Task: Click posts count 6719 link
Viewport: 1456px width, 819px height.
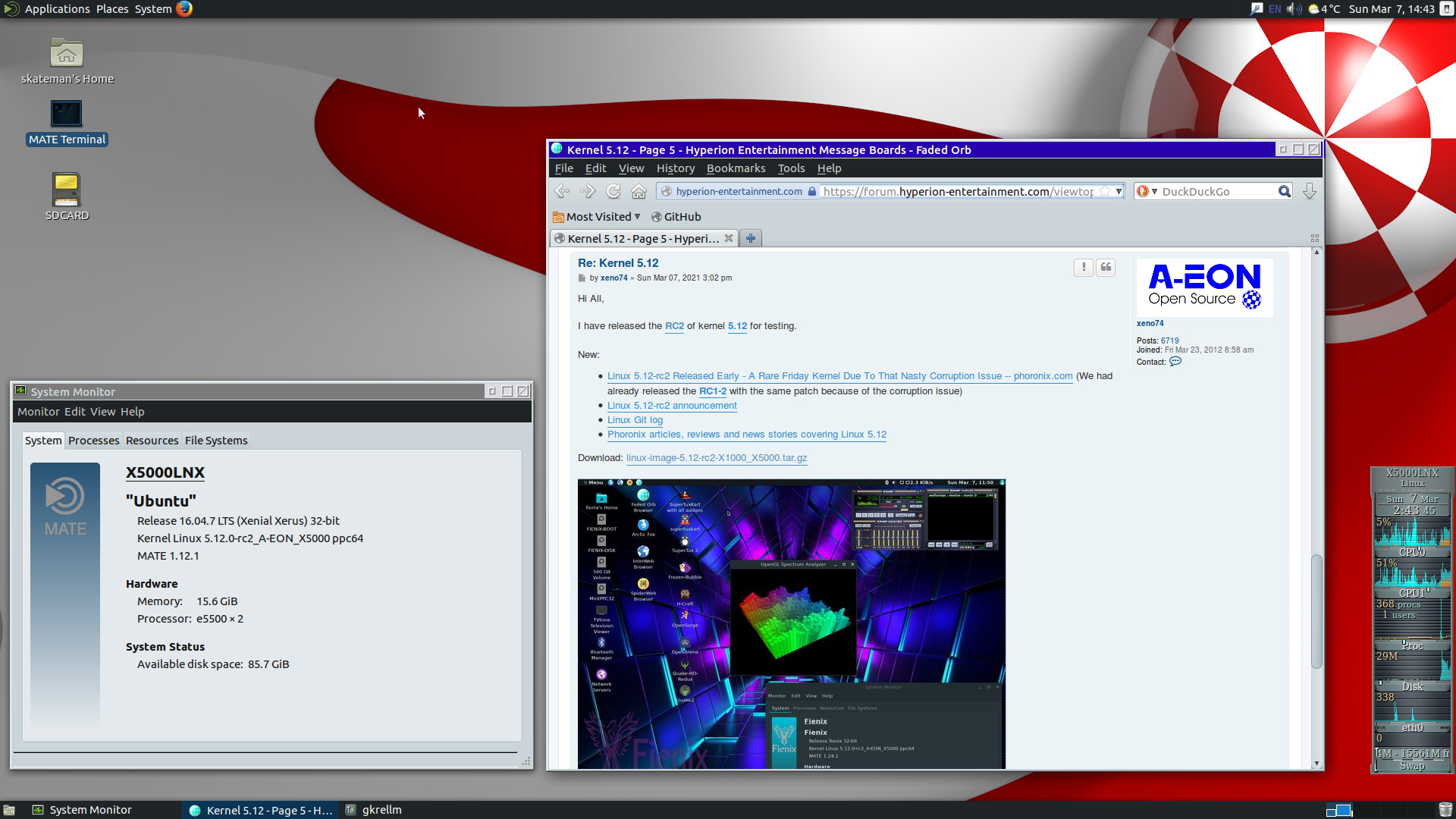Action: [1169, 341]
